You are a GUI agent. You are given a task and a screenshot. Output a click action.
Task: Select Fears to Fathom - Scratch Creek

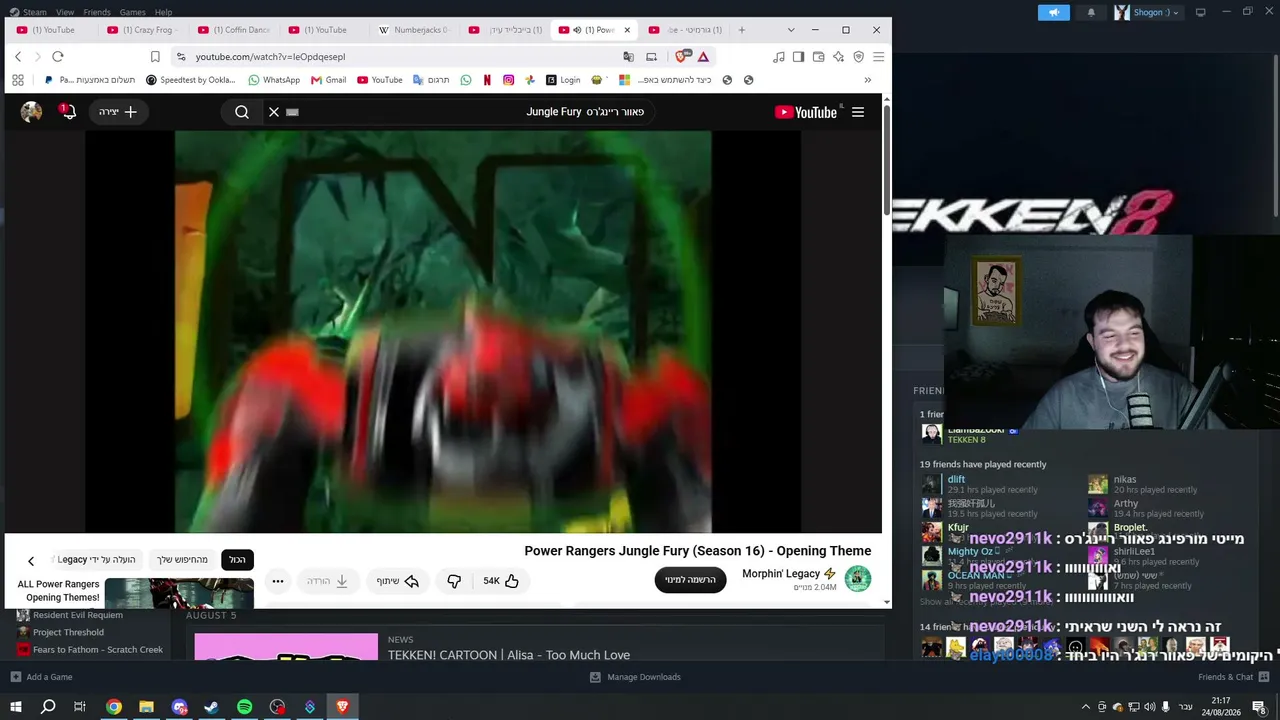click(98, 650)
